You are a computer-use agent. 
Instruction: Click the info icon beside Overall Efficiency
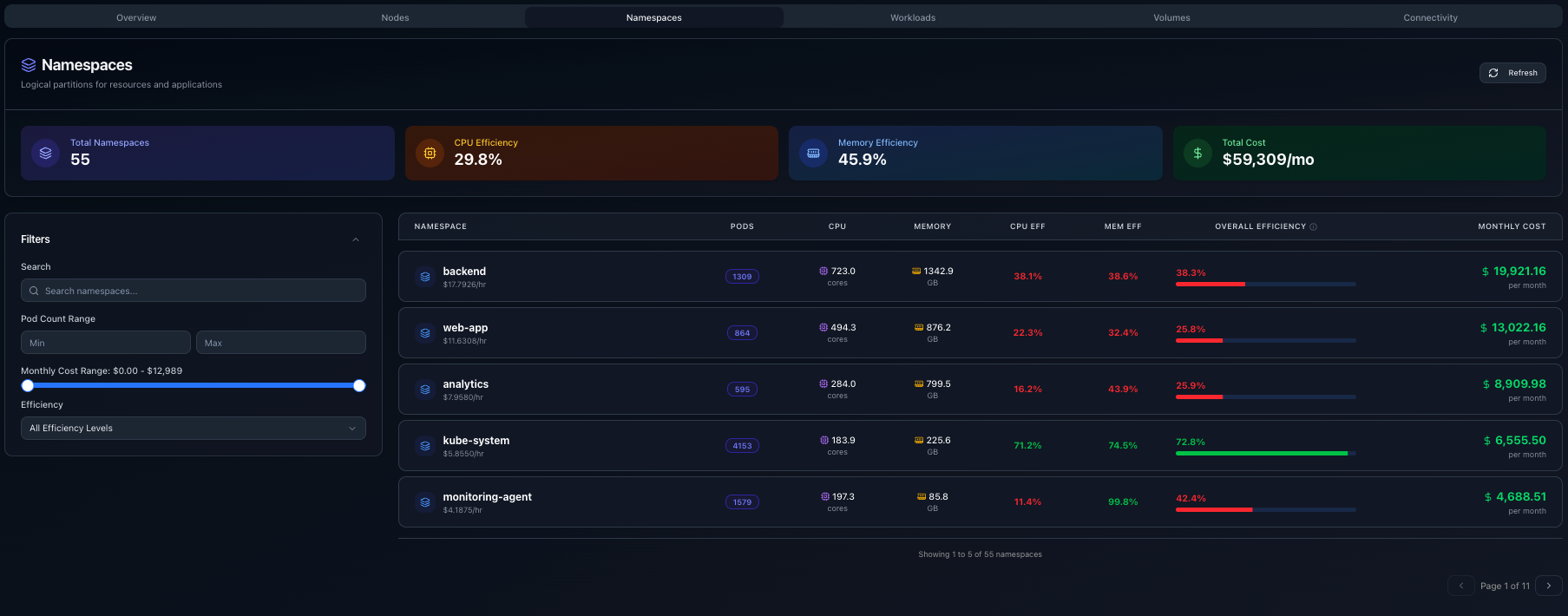pos(1313,227)
